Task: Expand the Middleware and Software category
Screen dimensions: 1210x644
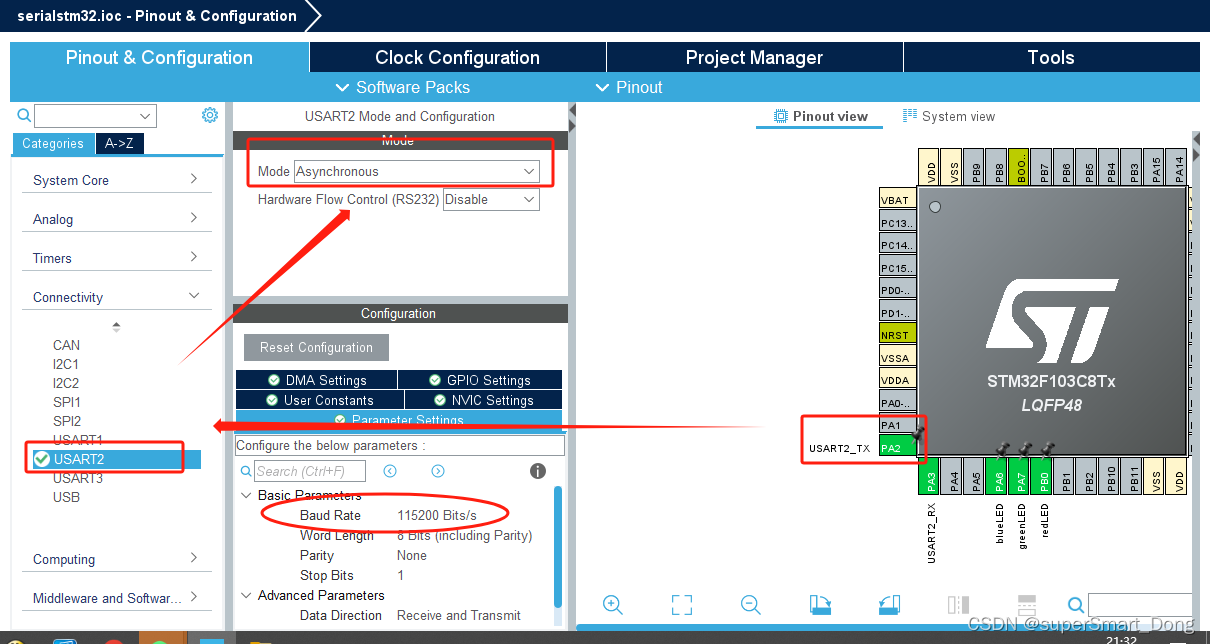Action: [116, 598]
